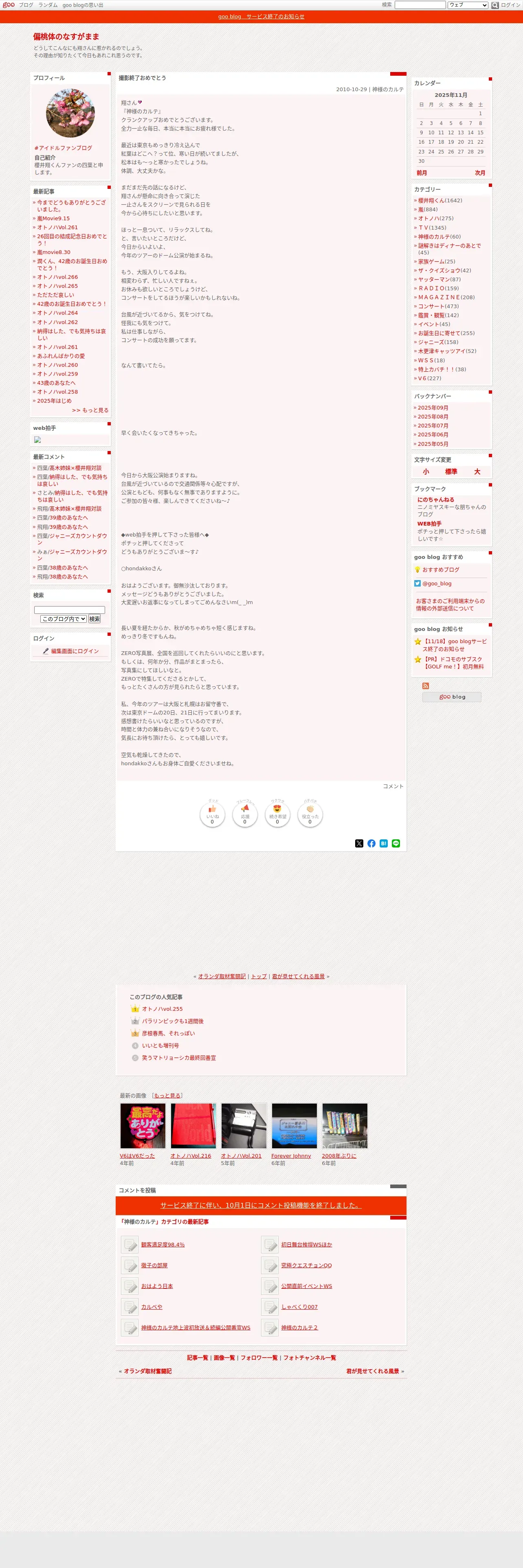Open the V6はV6だった image thumbnail
This screenshot has width=523, height=1568.
(143, 1126)
